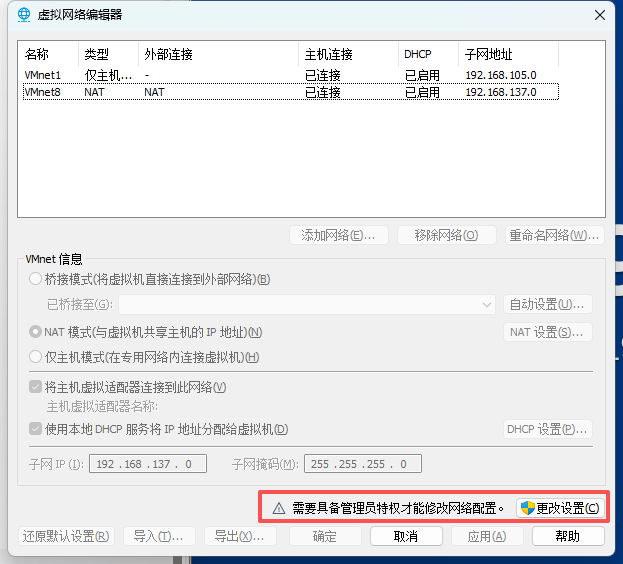Click the 应用 button
The width and height of the screenshot is (623, 564).
point(487,536)
